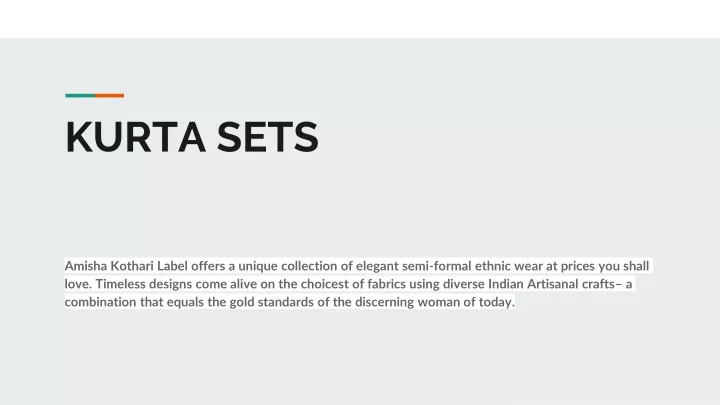Click the white header bar above slide
The height and width of the screenshot is (405, 720).
[360, 19]
